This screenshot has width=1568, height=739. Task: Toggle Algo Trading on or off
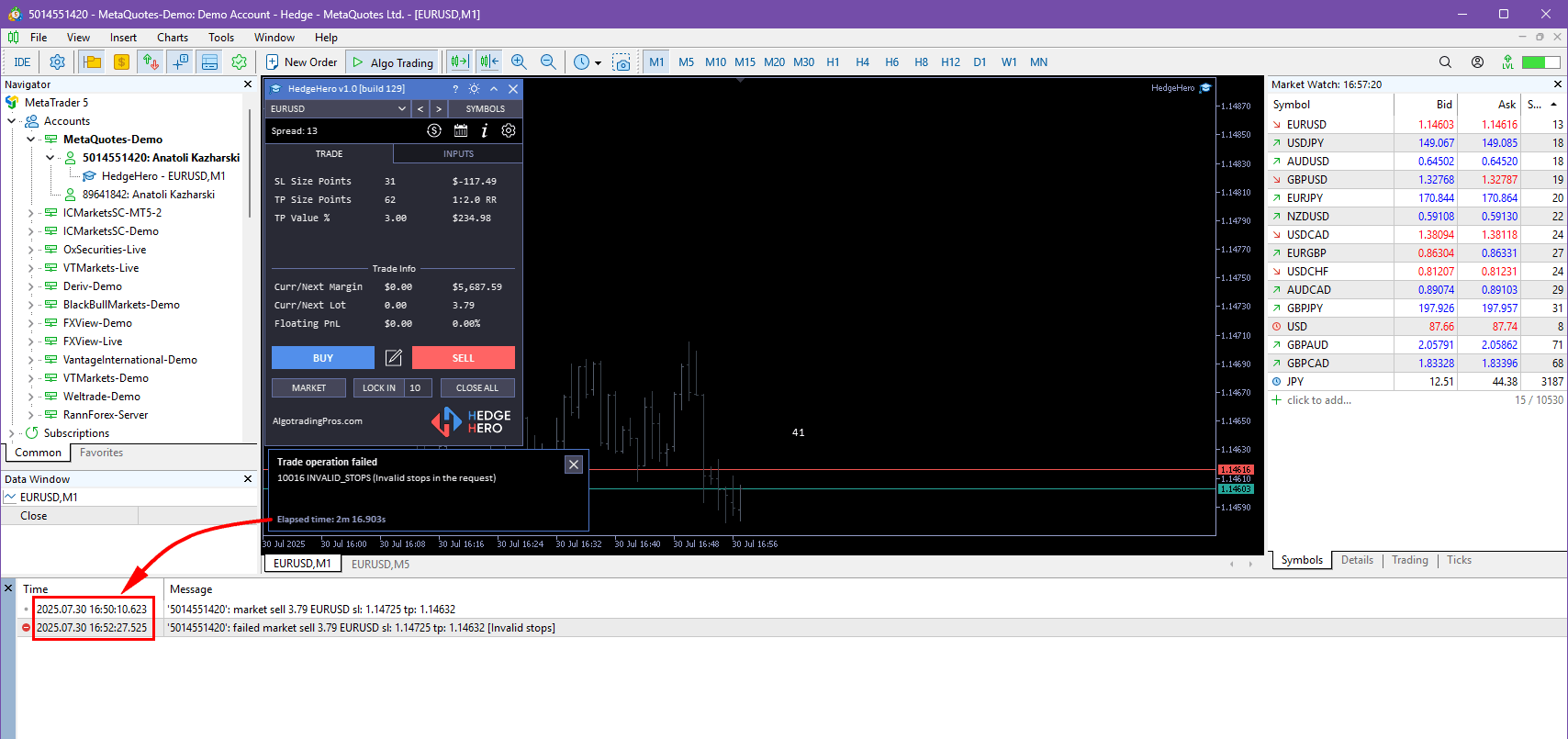(393, 62)
